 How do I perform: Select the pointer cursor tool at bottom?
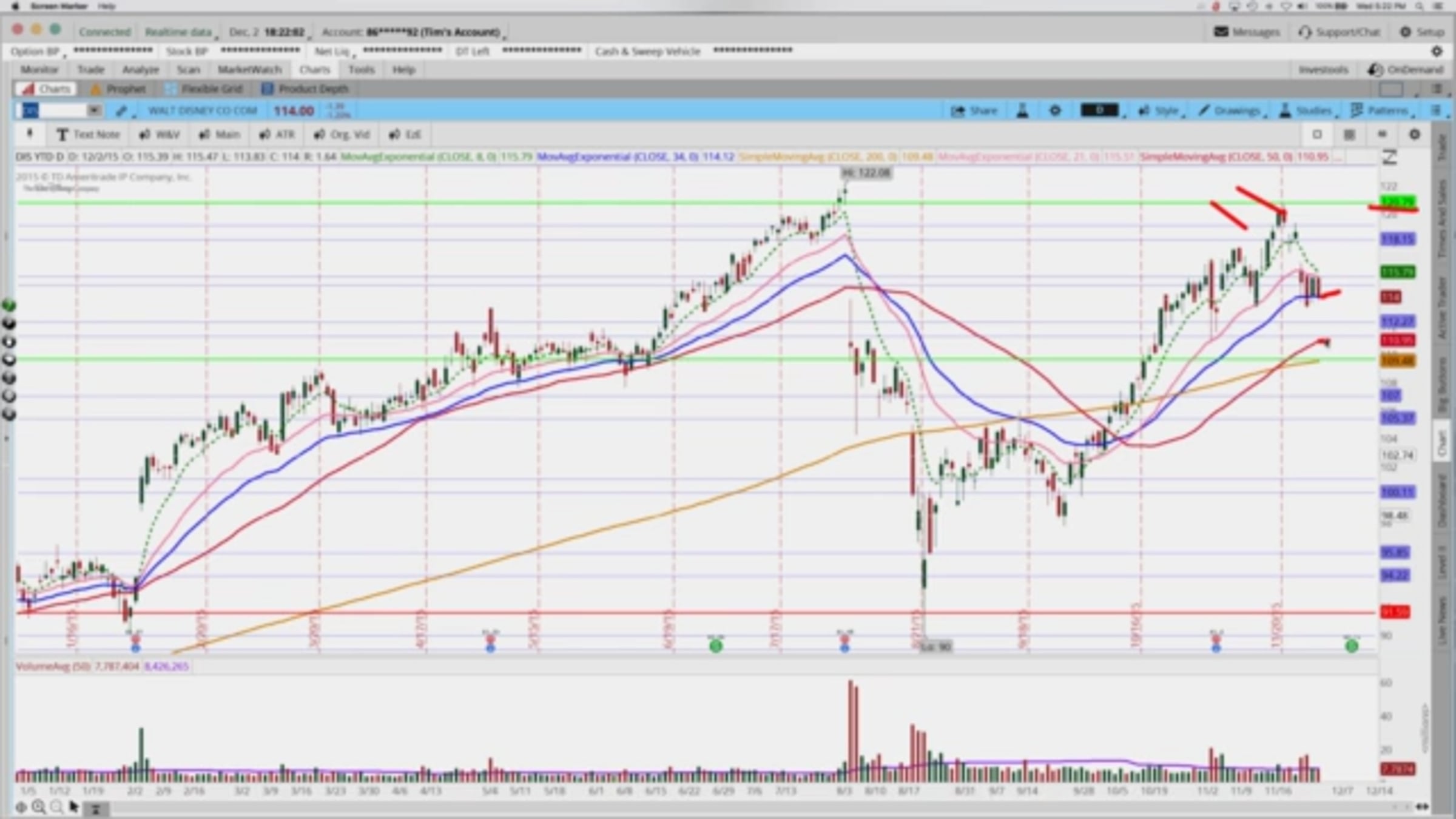(74, 807)
